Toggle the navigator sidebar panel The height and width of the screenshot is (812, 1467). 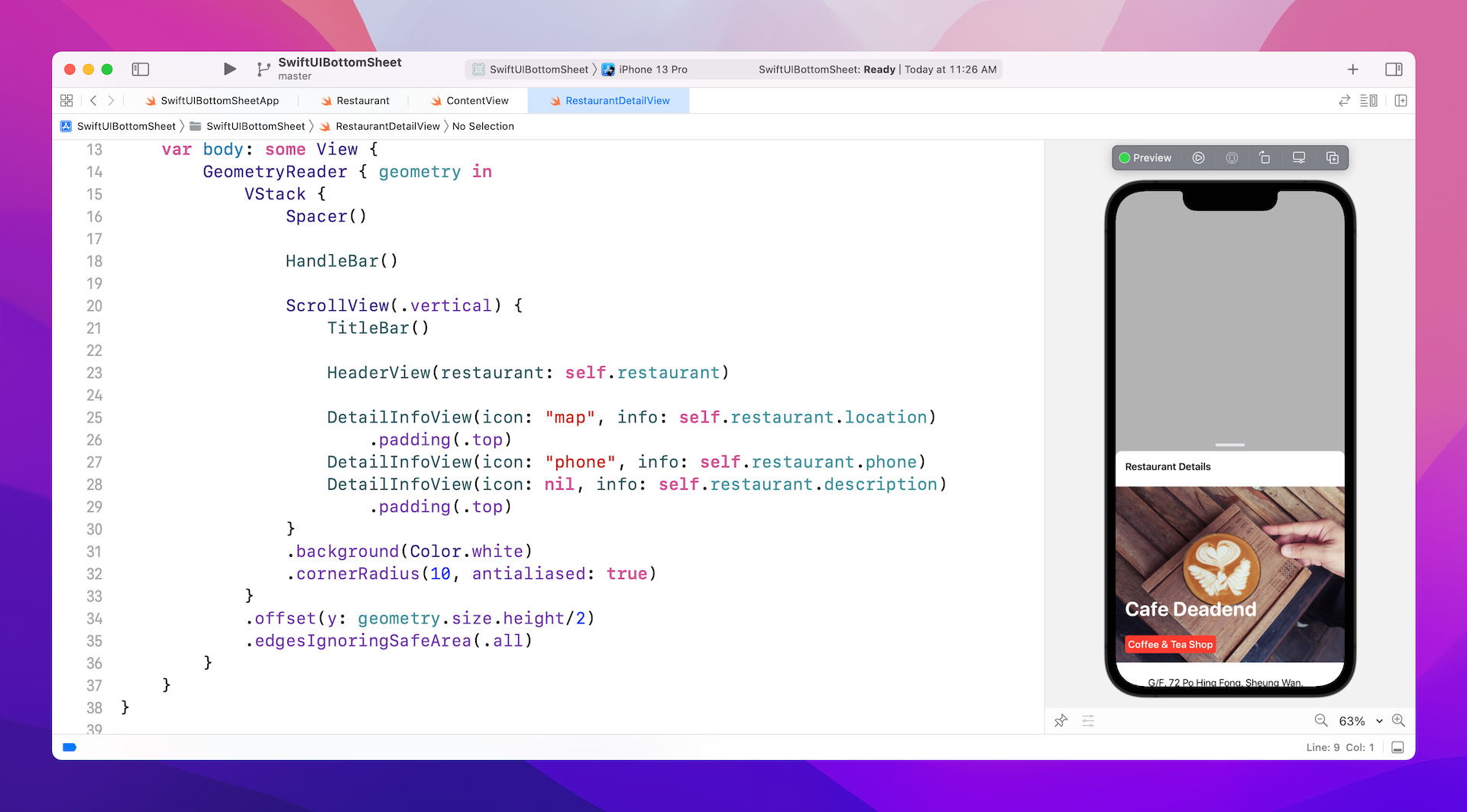click(x=140, y=70)
